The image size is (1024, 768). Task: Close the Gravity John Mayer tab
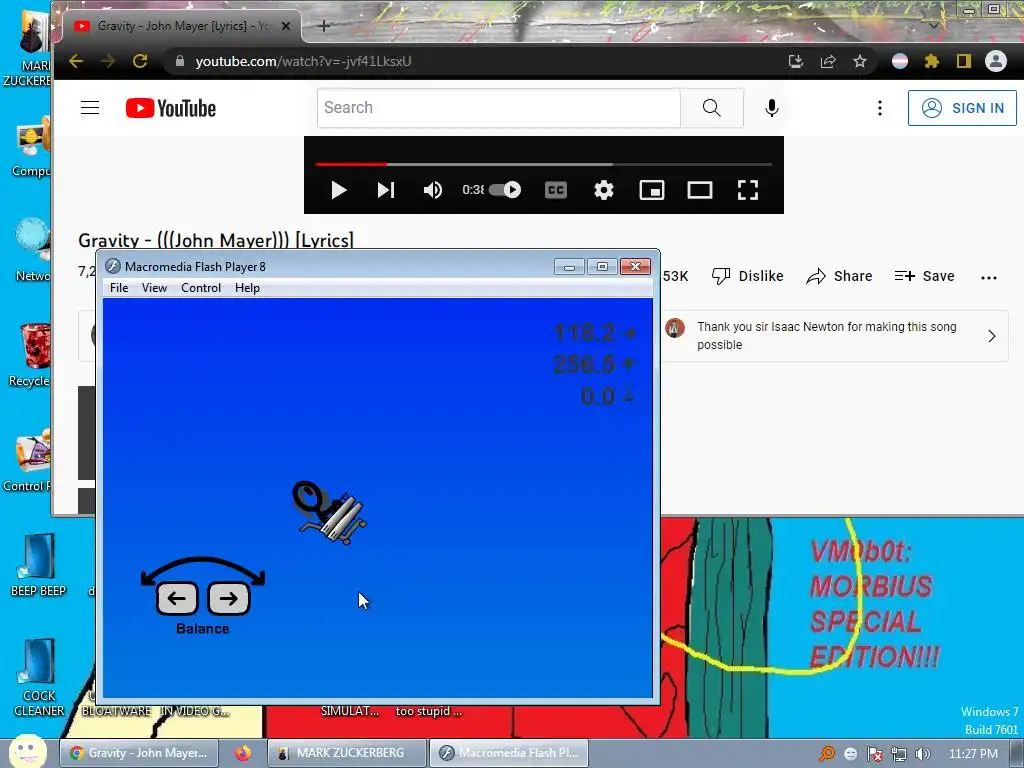[286, 26]
